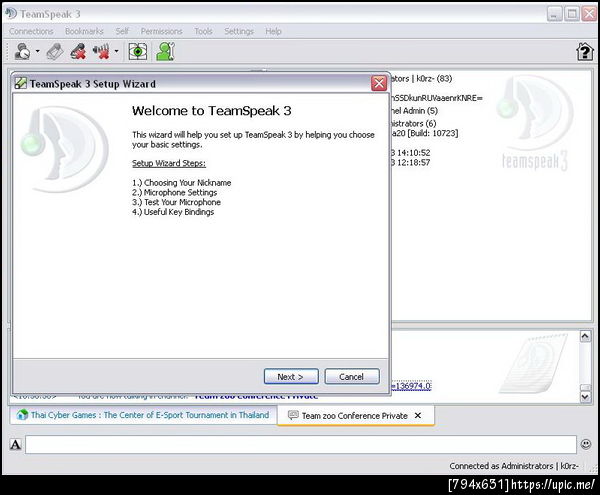Open the Bookmarks menu

[84, 31]
